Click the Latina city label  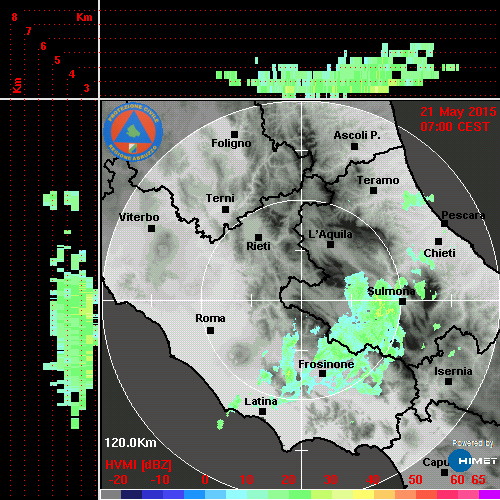[261, 401]
